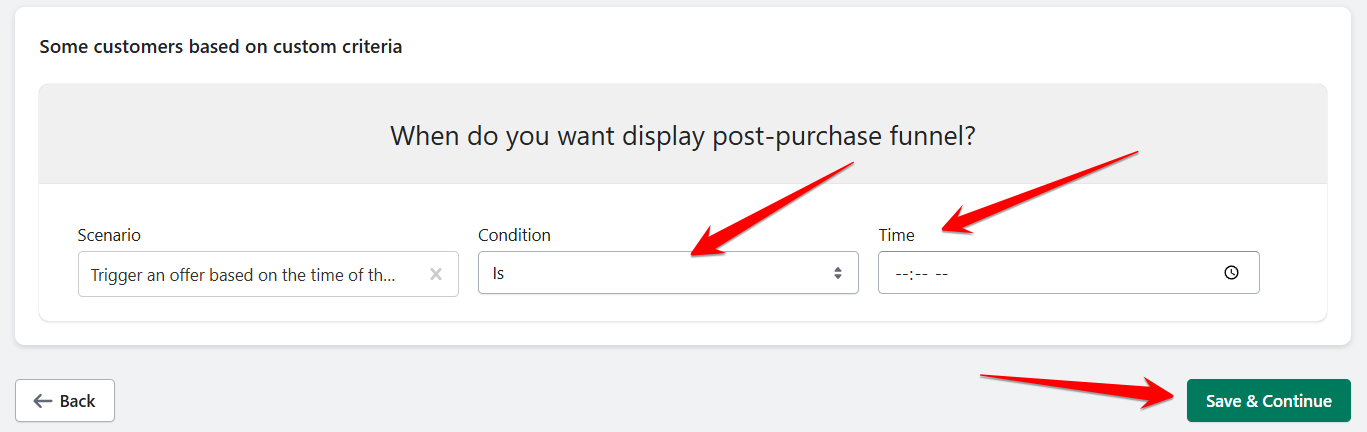Click the Condition field label
Image resolution: width=1367 pixels, height=432 pixels.
click(514, 235)
